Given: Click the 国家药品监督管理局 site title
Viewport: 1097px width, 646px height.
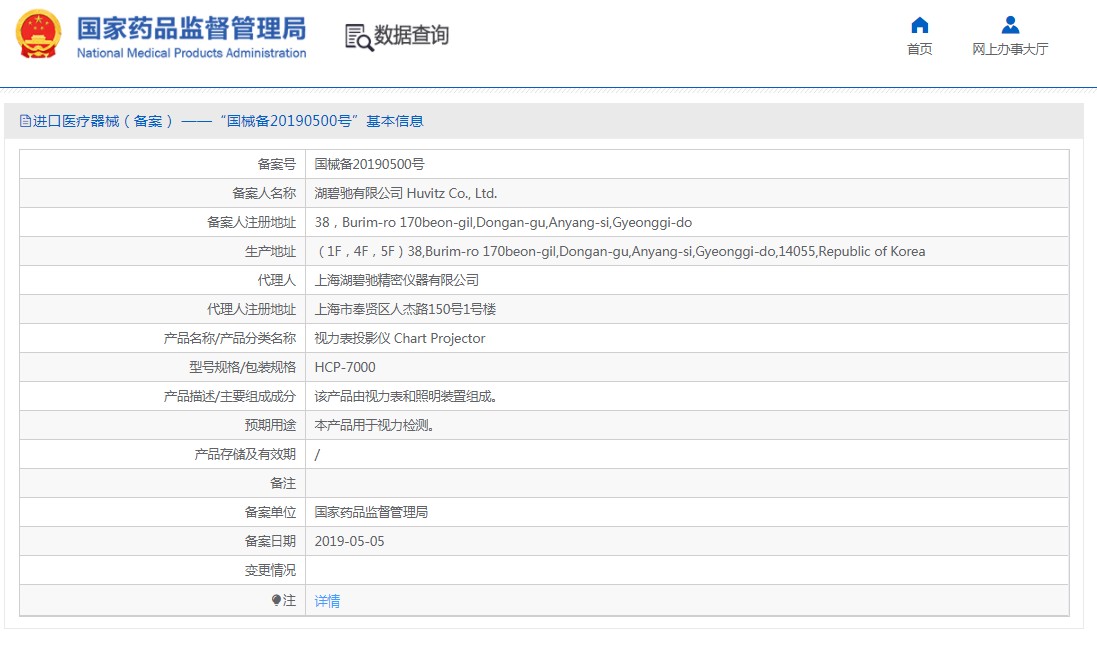Looking at the screenshot, I should point(191,29).
